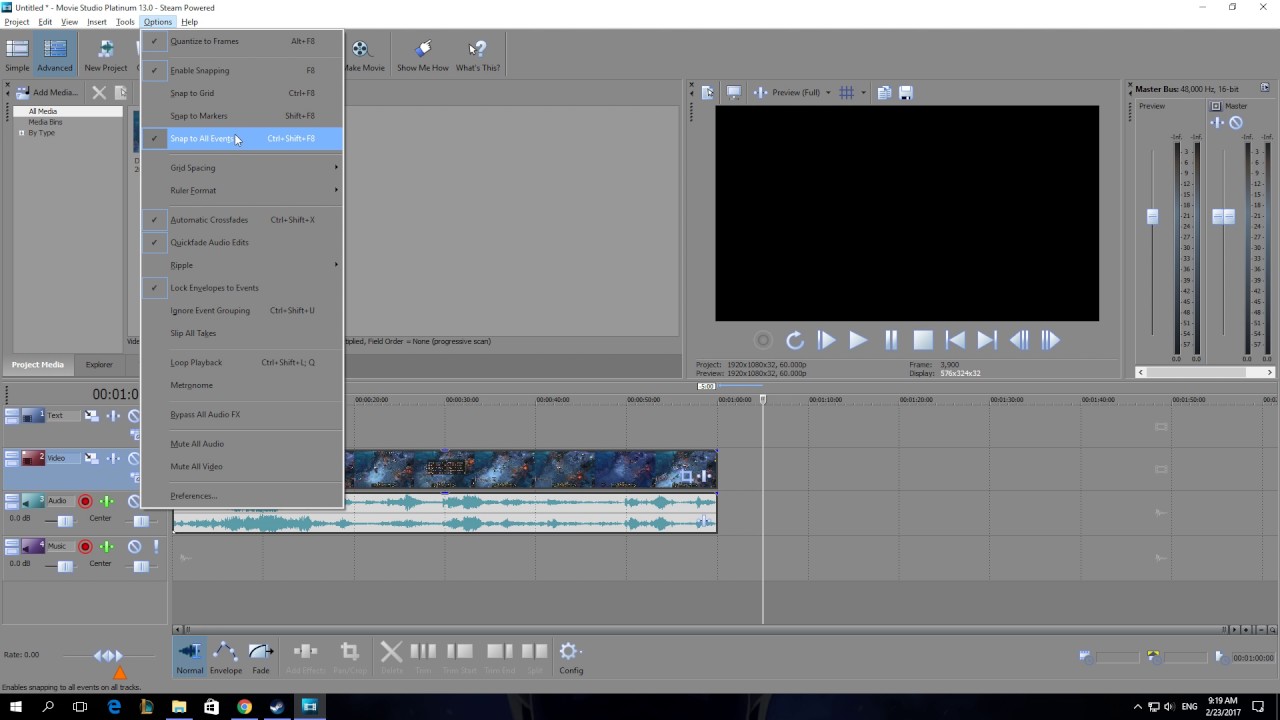Play from start in preview

(826, 341)
